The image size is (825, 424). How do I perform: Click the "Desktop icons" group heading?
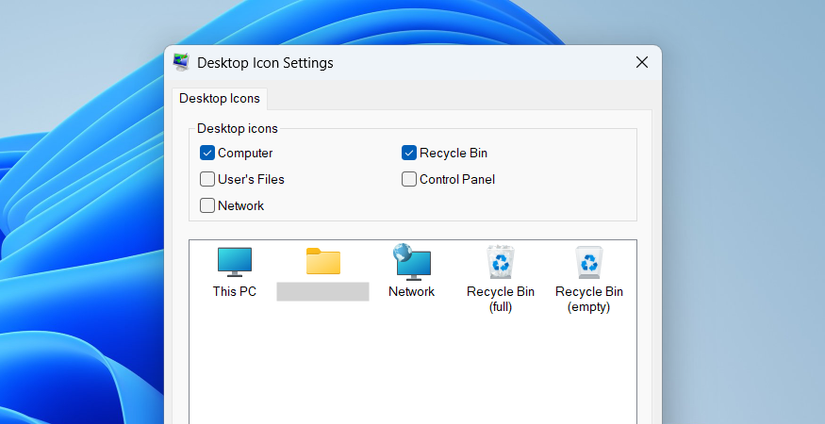[x=237, y=128]
